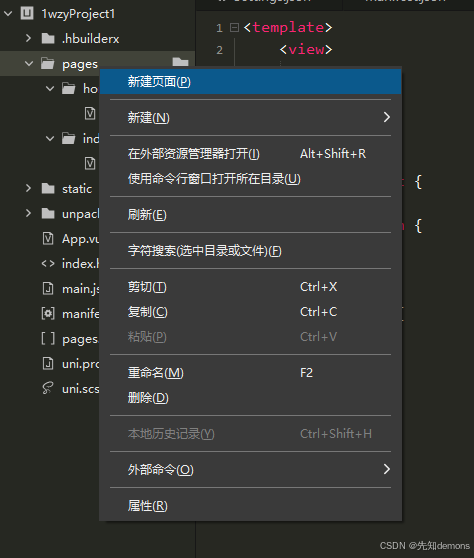Click the .hbuilderx folder icon
The image size is (474, 558).
coord(48,38)
